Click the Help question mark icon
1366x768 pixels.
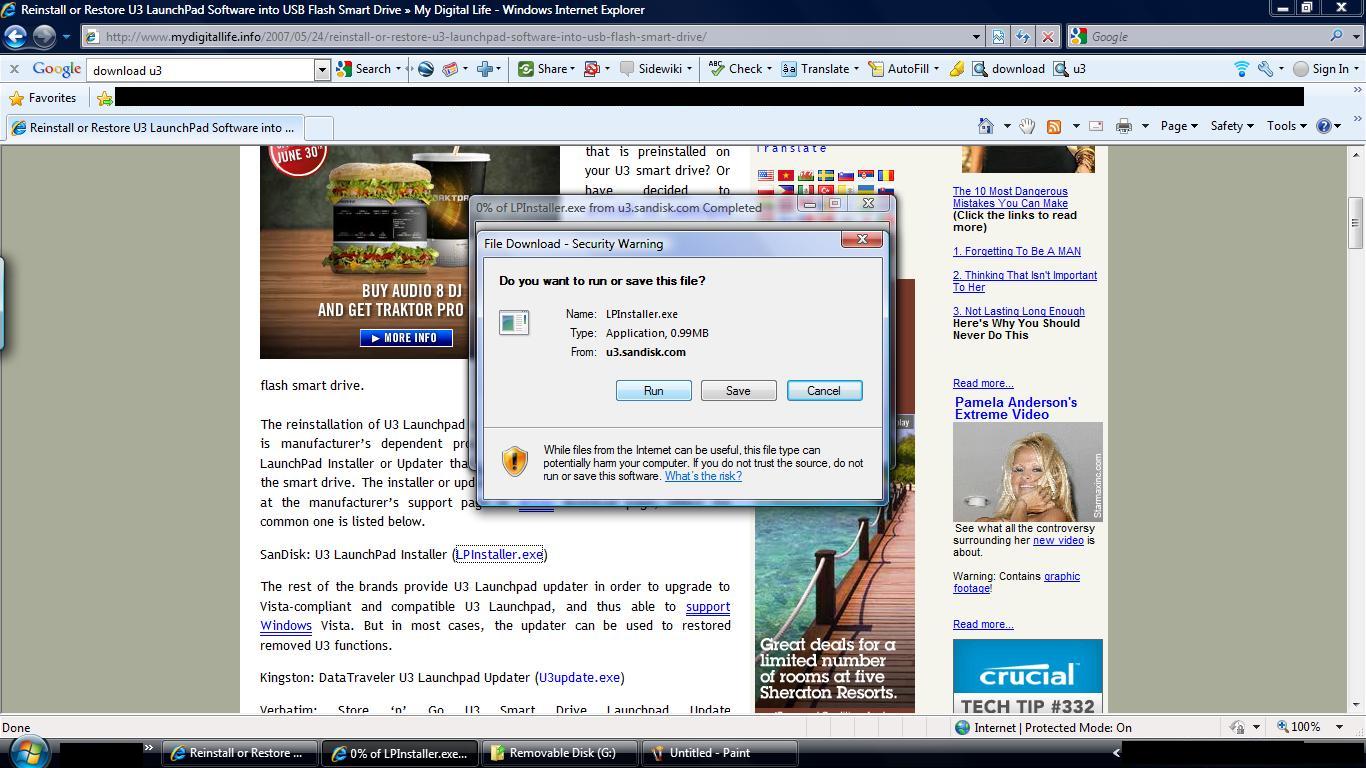(1324, 126)
